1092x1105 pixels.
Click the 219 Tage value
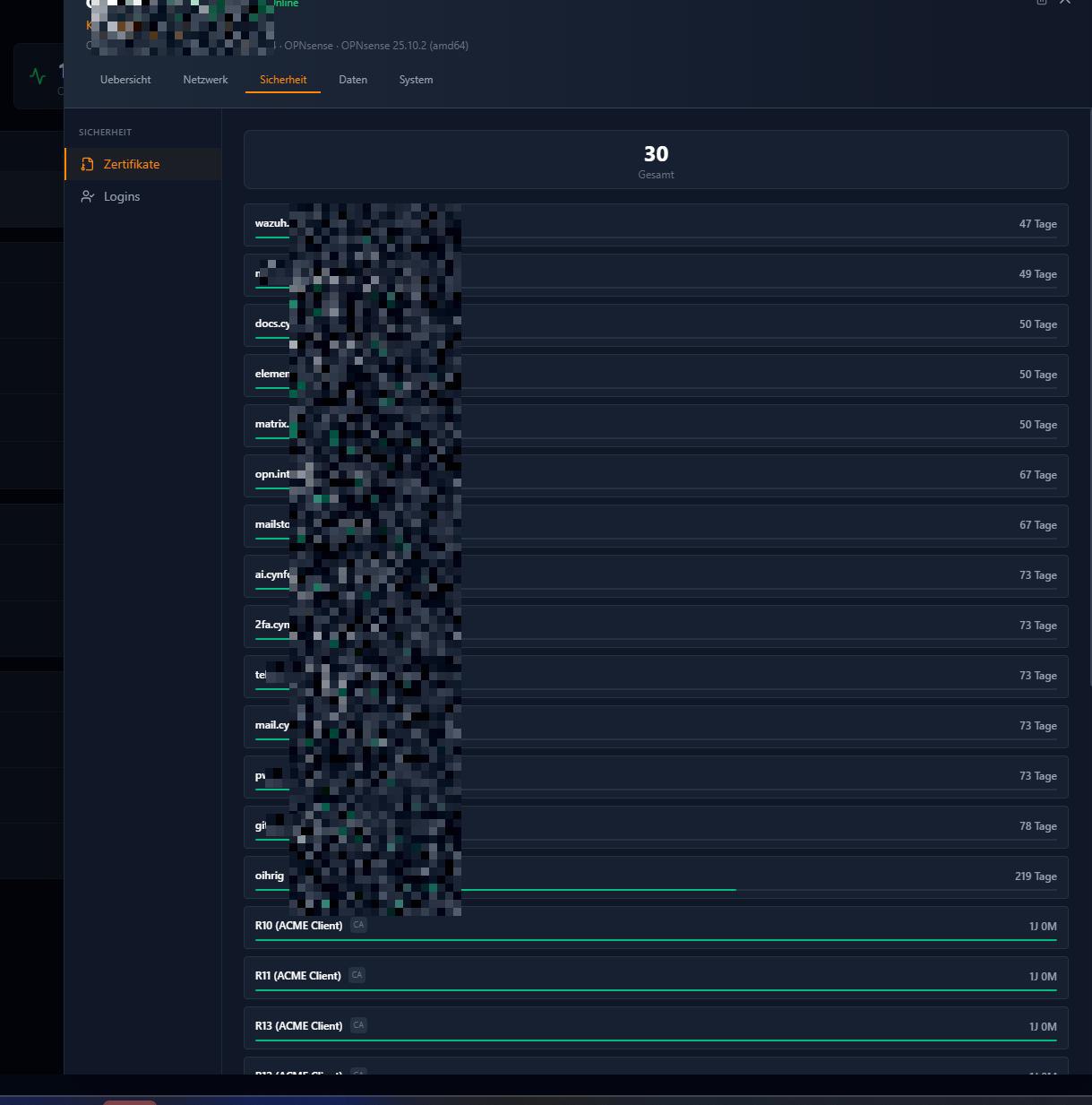pos(1036,876)
